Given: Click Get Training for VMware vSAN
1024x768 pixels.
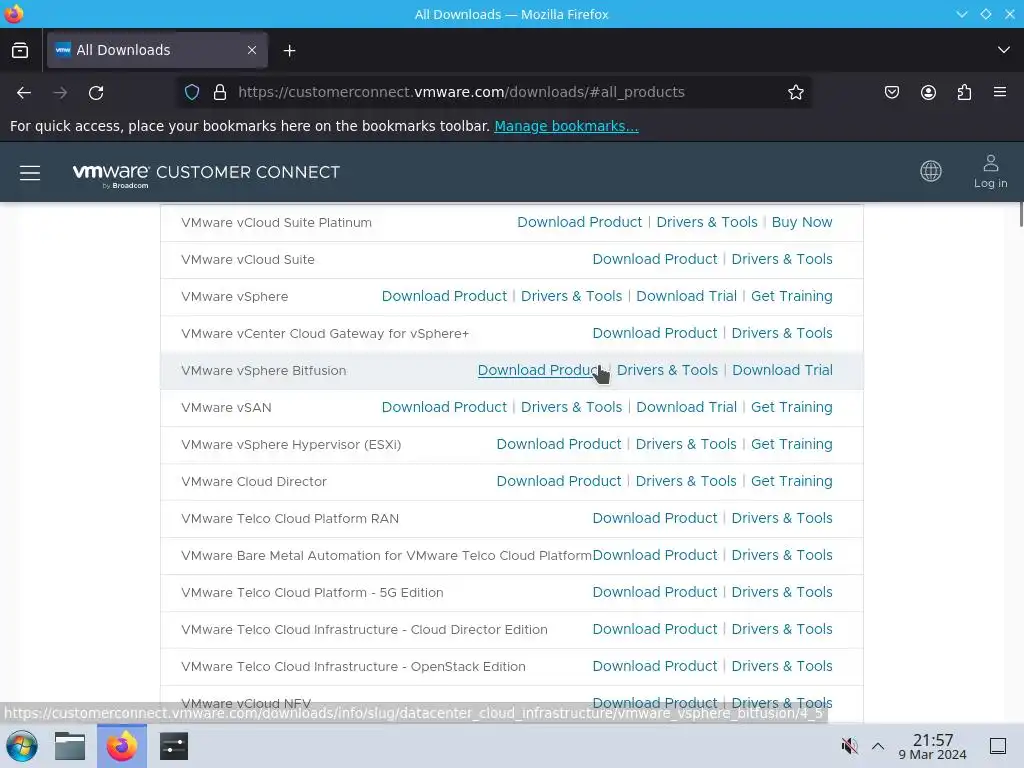Looking at the screenshot, I should 792,407.
